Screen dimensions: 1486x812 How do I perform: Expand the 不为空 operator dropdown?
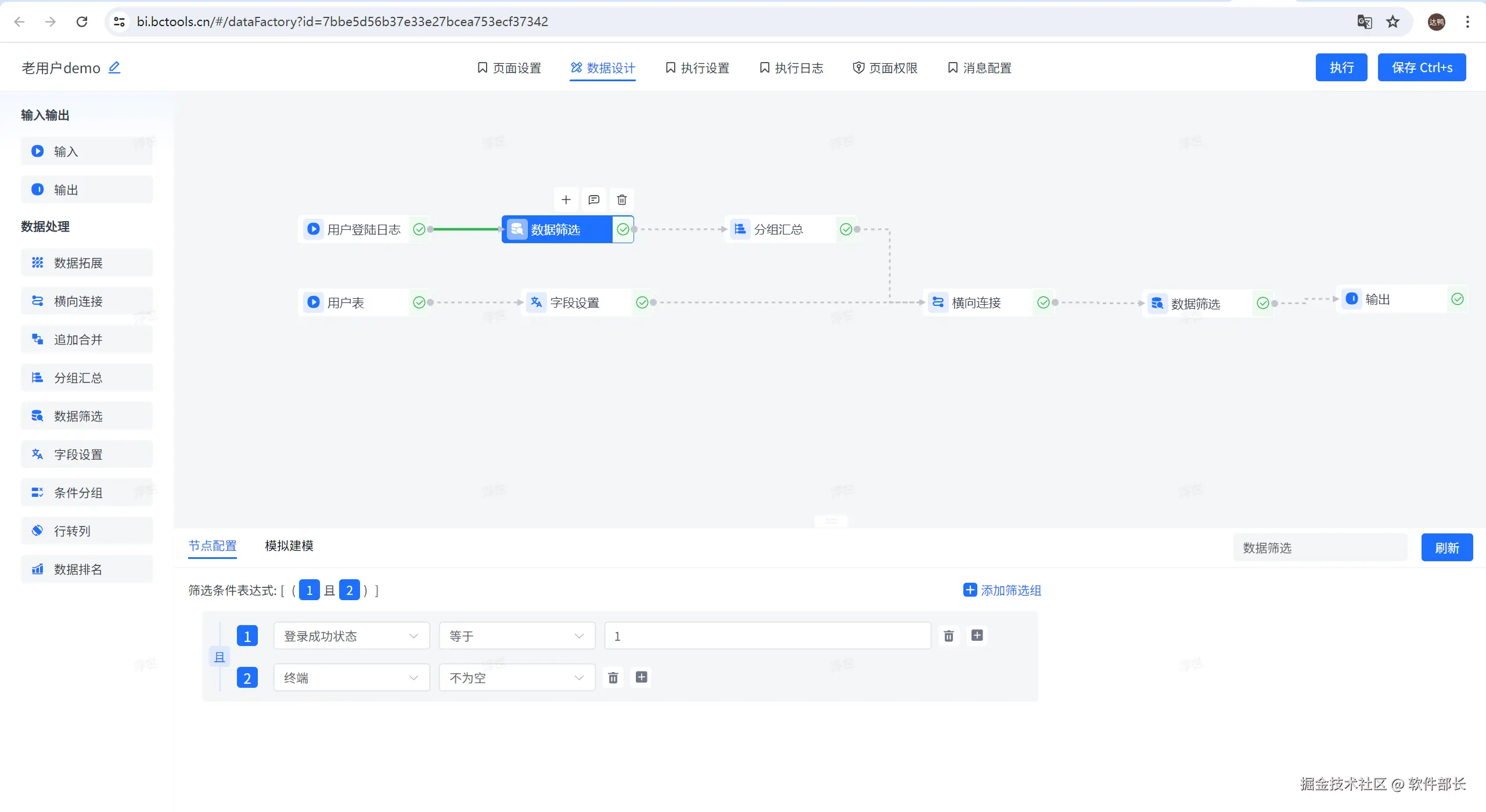516,677
